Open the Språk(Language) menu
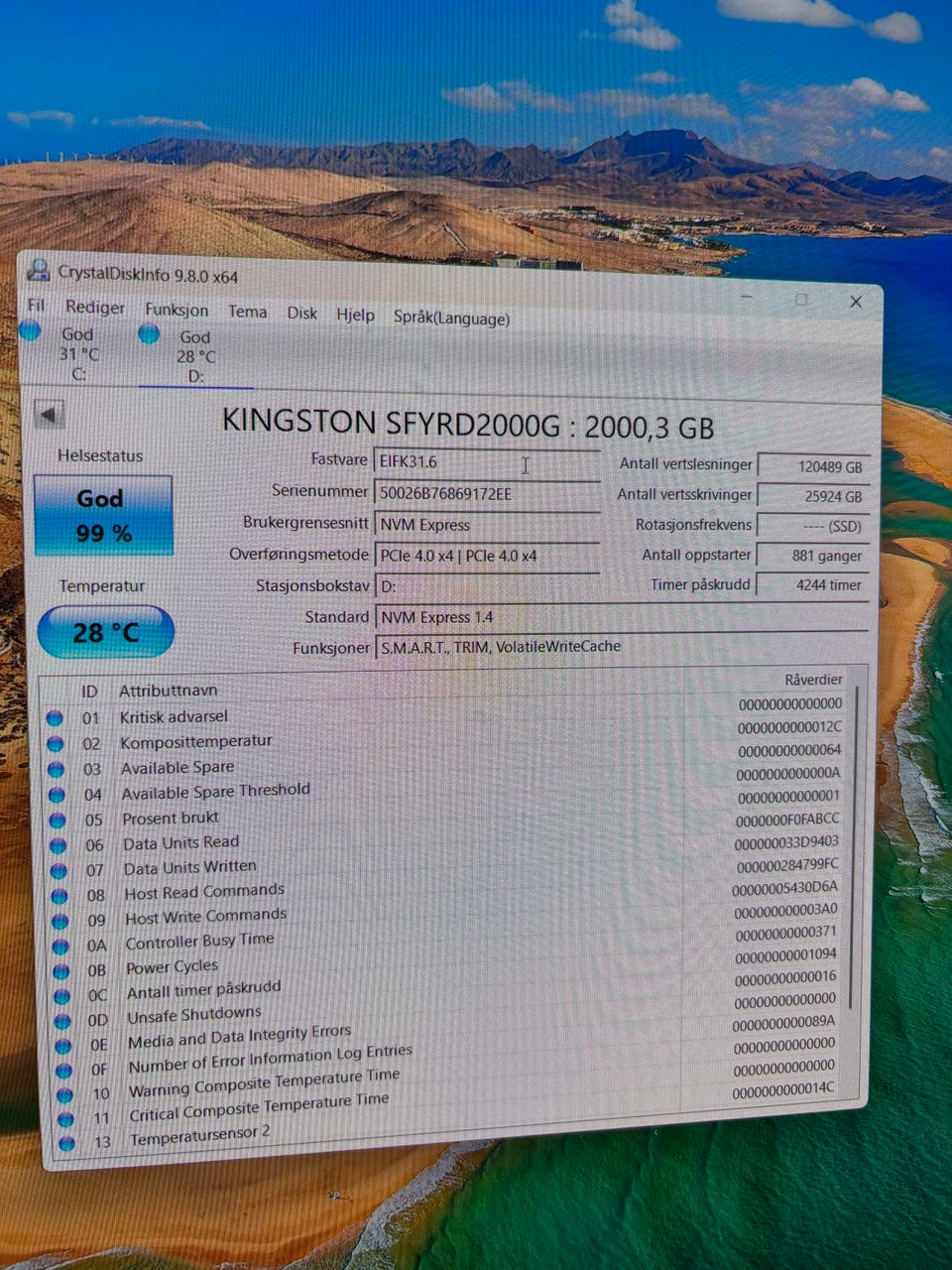952x1270 pixels. 451,318
